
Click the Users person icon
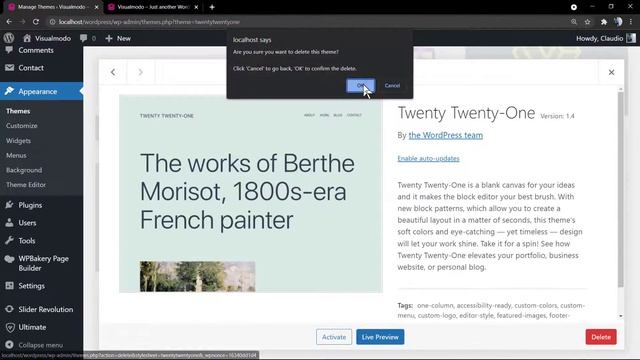9,222
